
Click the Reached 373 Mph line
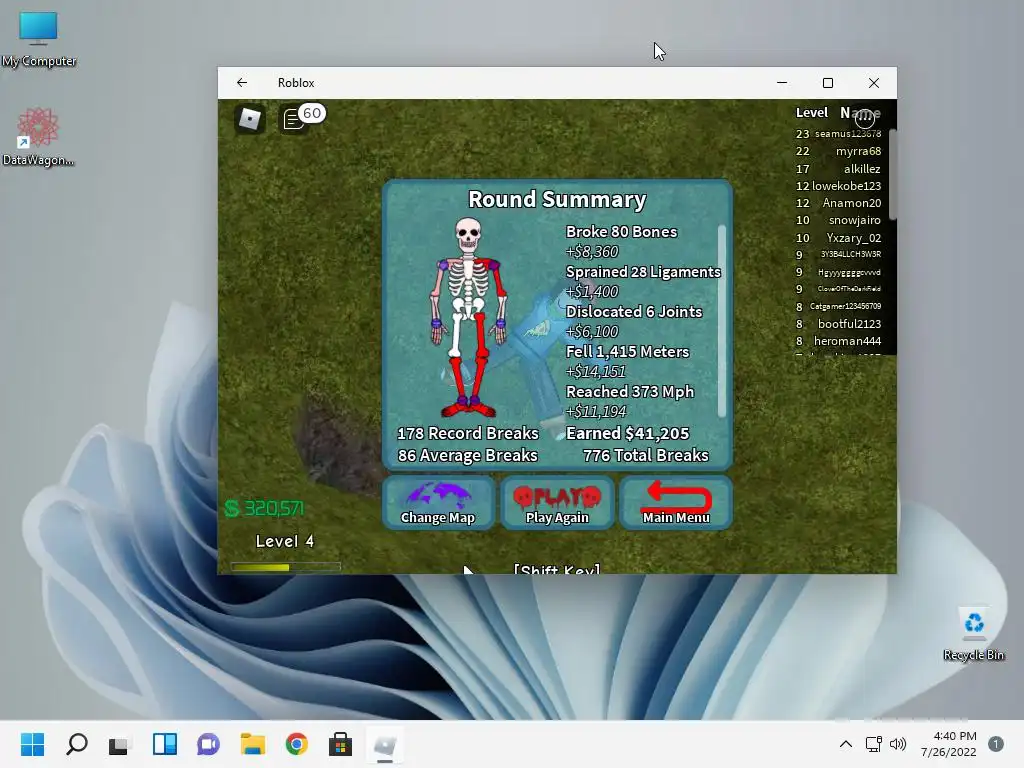[630, 391]
